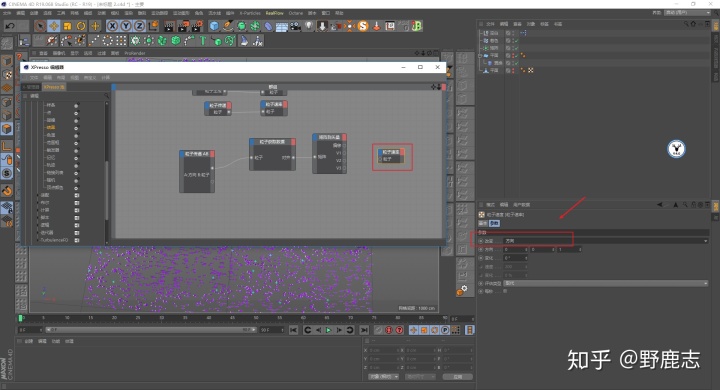Click the orange S plugin icon
Screen dimensions: 720x390
[363, 26]
